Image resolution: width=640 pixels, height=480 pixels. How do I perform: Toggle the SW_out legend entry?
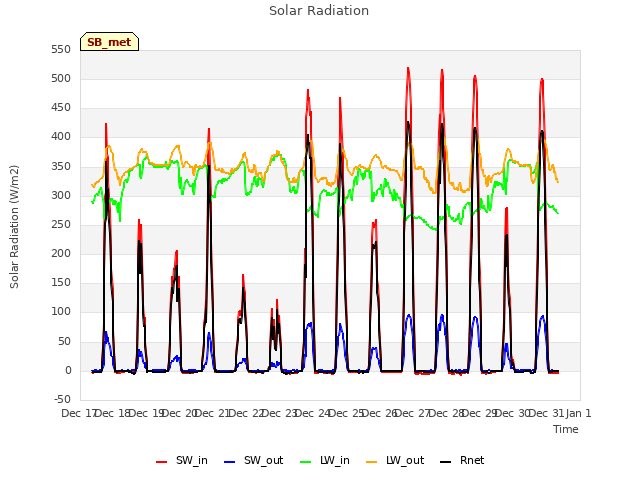[x=253, y=460]
